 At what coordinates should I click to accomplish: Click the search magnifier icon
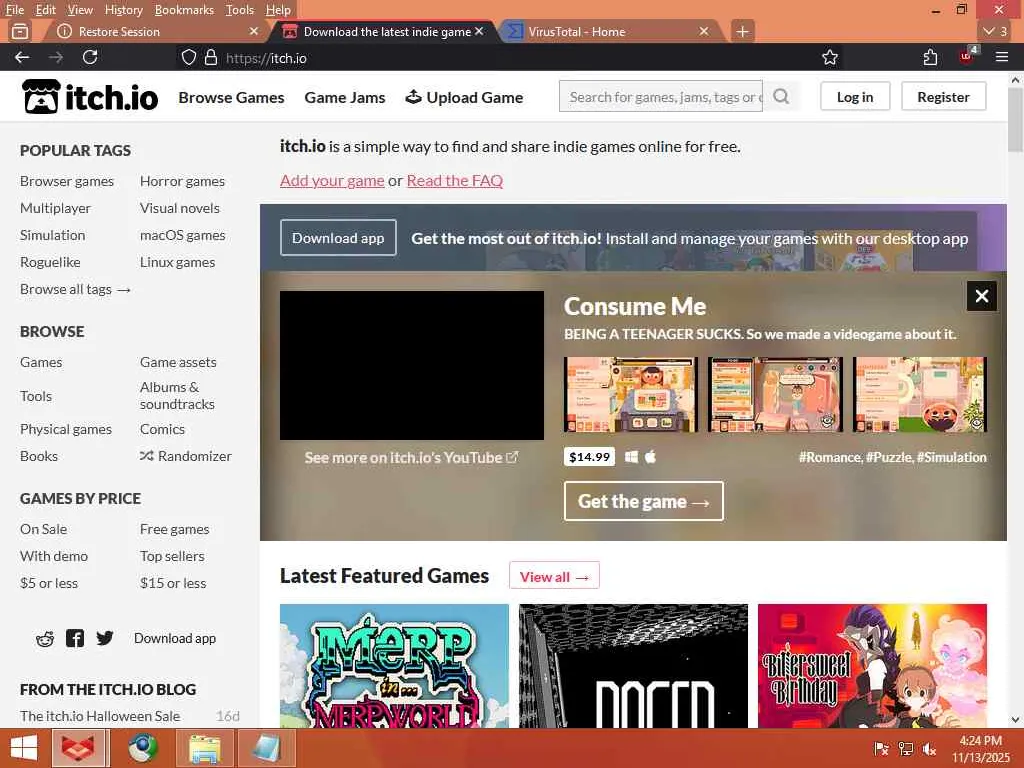(x=781, y=97)
